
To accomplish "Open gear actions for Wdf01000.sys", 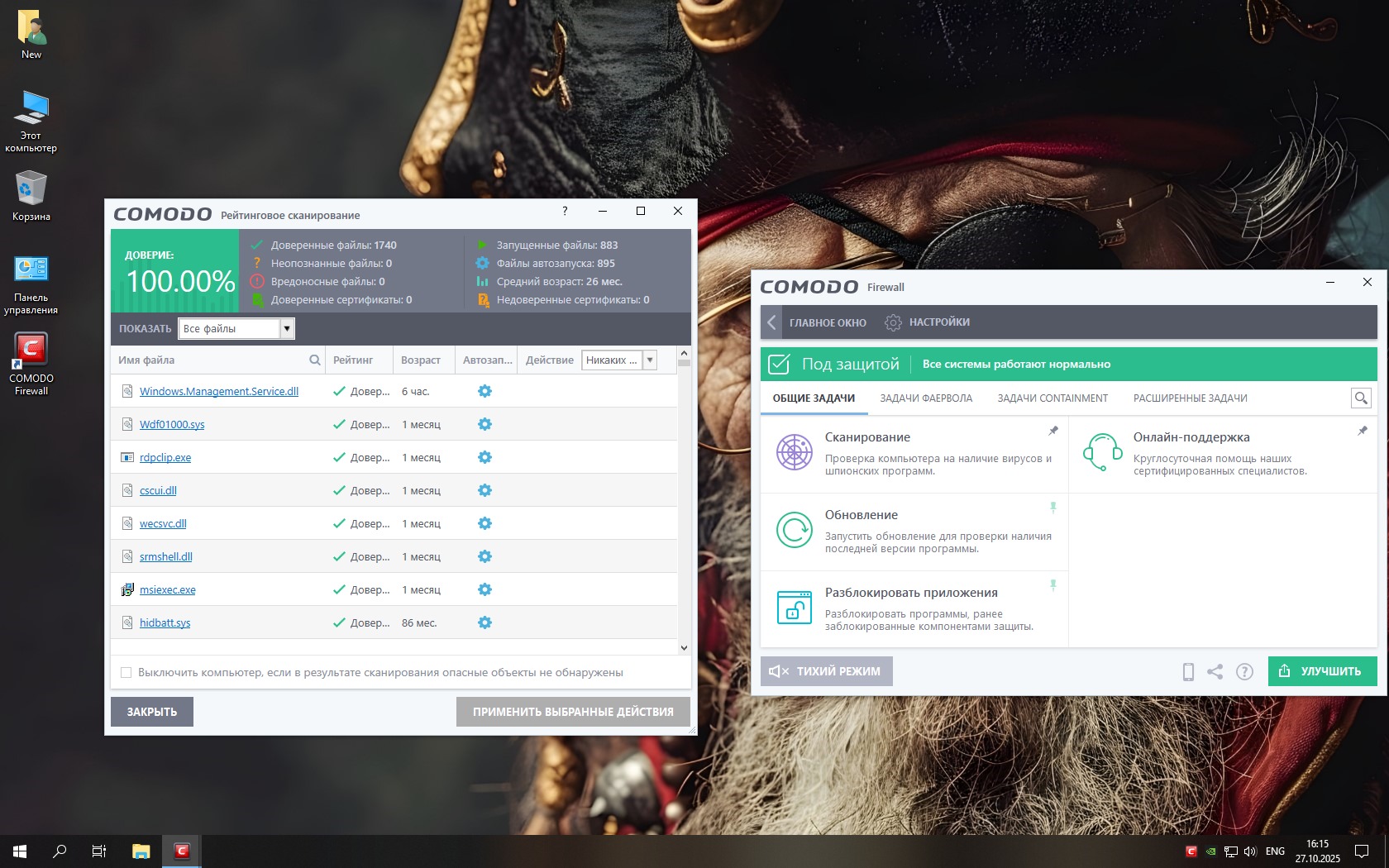I will point(484,424).
